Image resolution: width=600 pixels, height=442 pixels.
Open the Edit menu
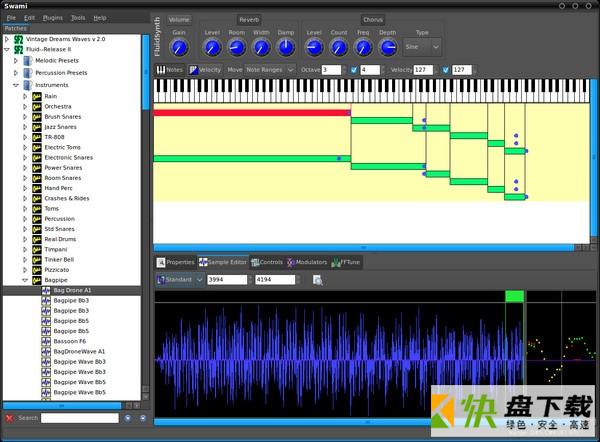coord(29,18)
